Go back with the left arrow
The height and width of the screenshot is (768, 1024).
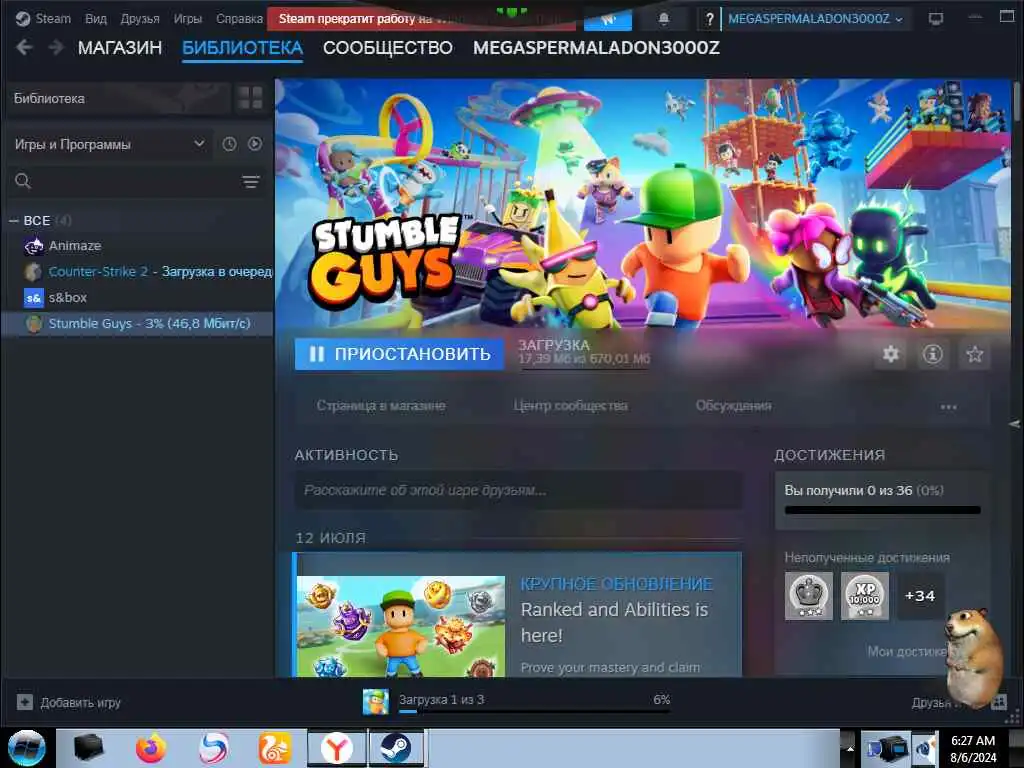tap(24, 48)
